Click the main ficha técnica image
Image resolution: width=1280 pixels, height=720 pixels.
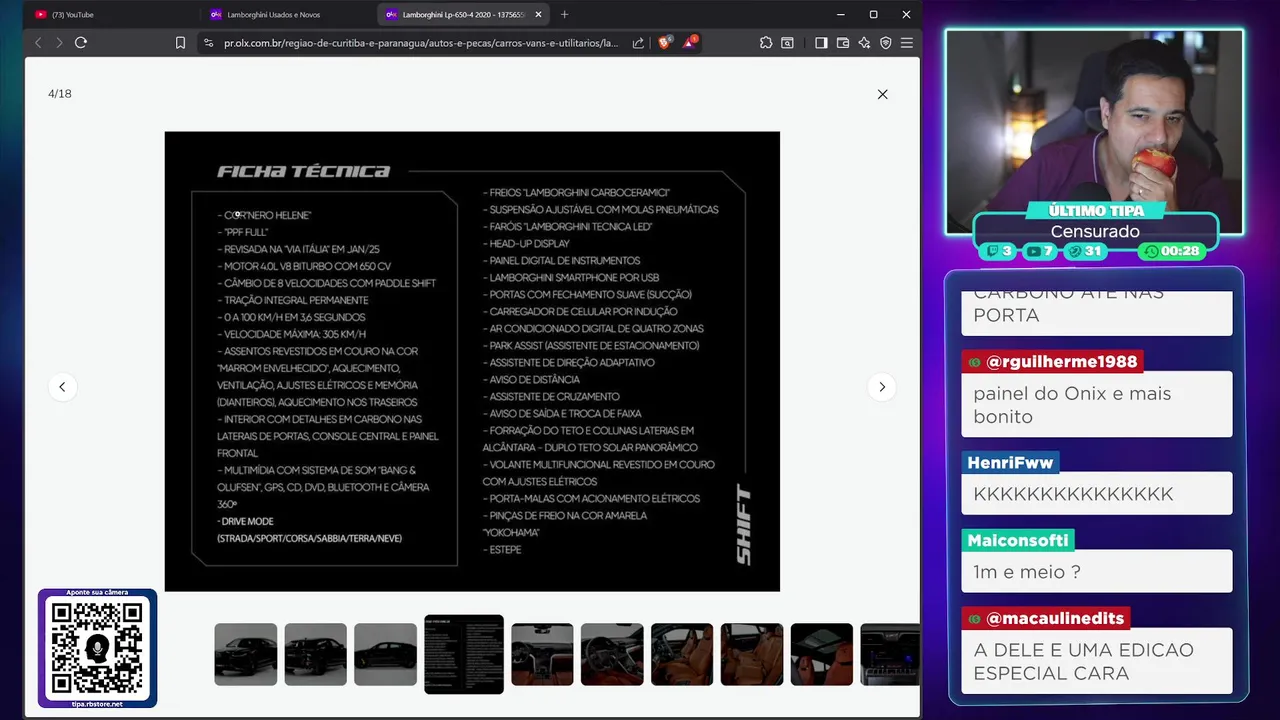pyautogui.click(x=472, y=361)
